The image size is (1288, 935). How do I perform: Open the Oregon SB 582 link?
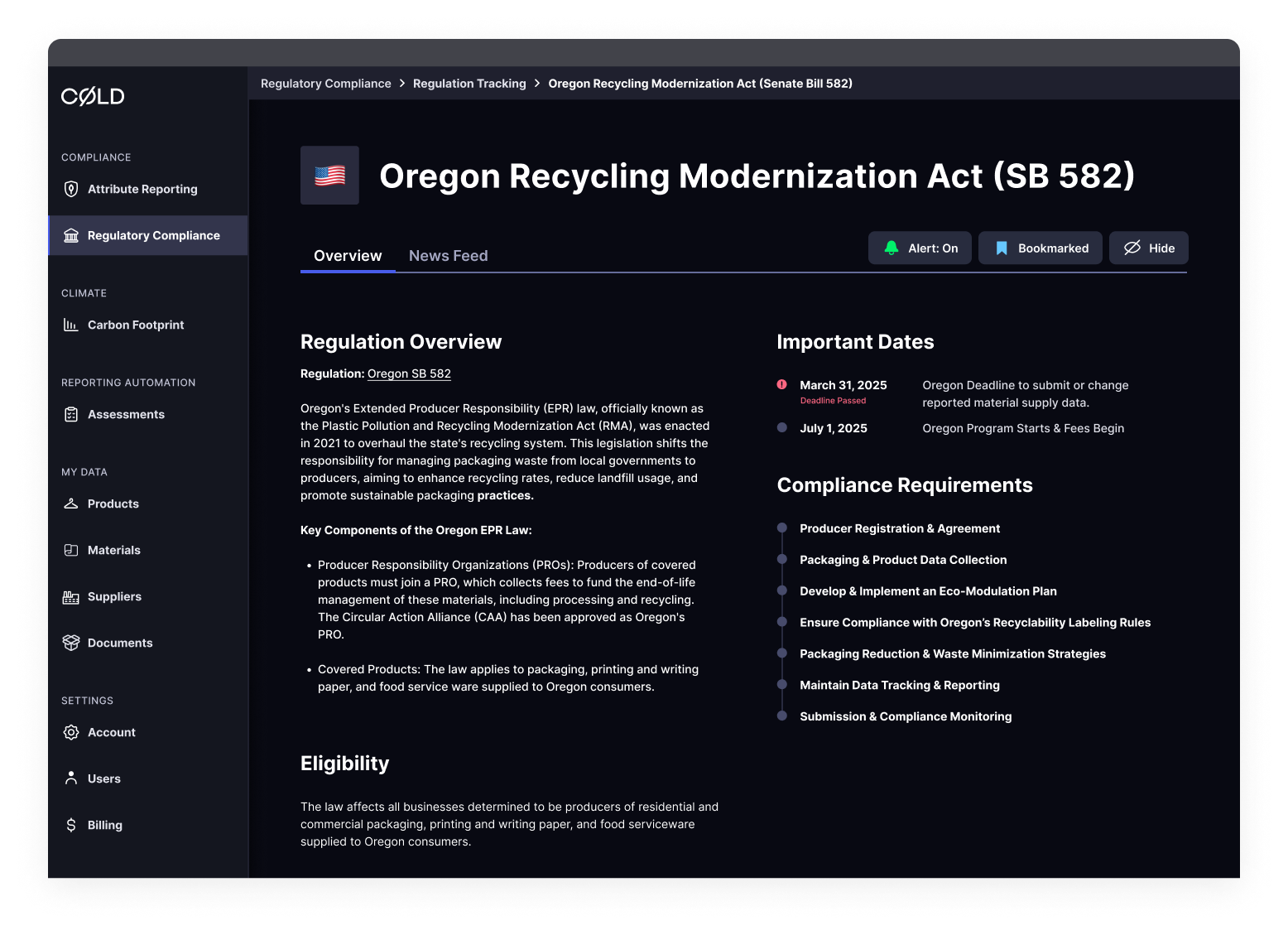409,374
